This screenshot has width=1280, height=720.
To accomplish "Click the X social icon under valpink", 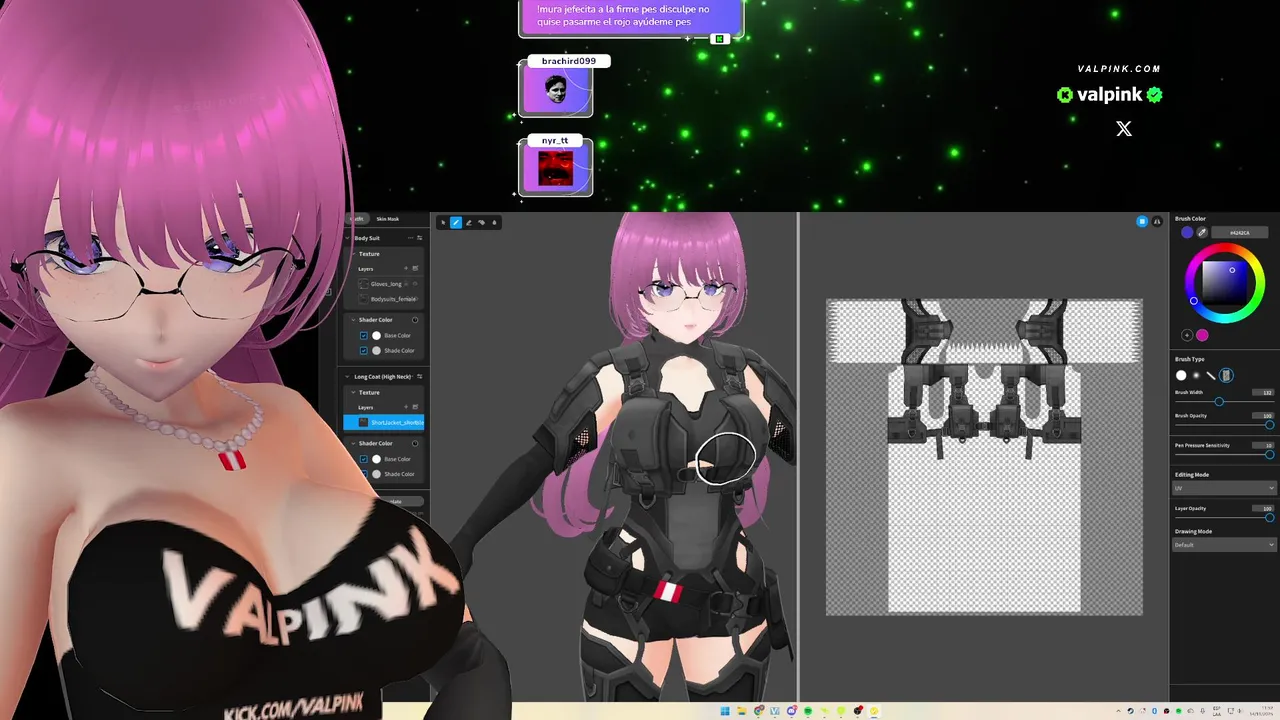I will click(1124, 129).
